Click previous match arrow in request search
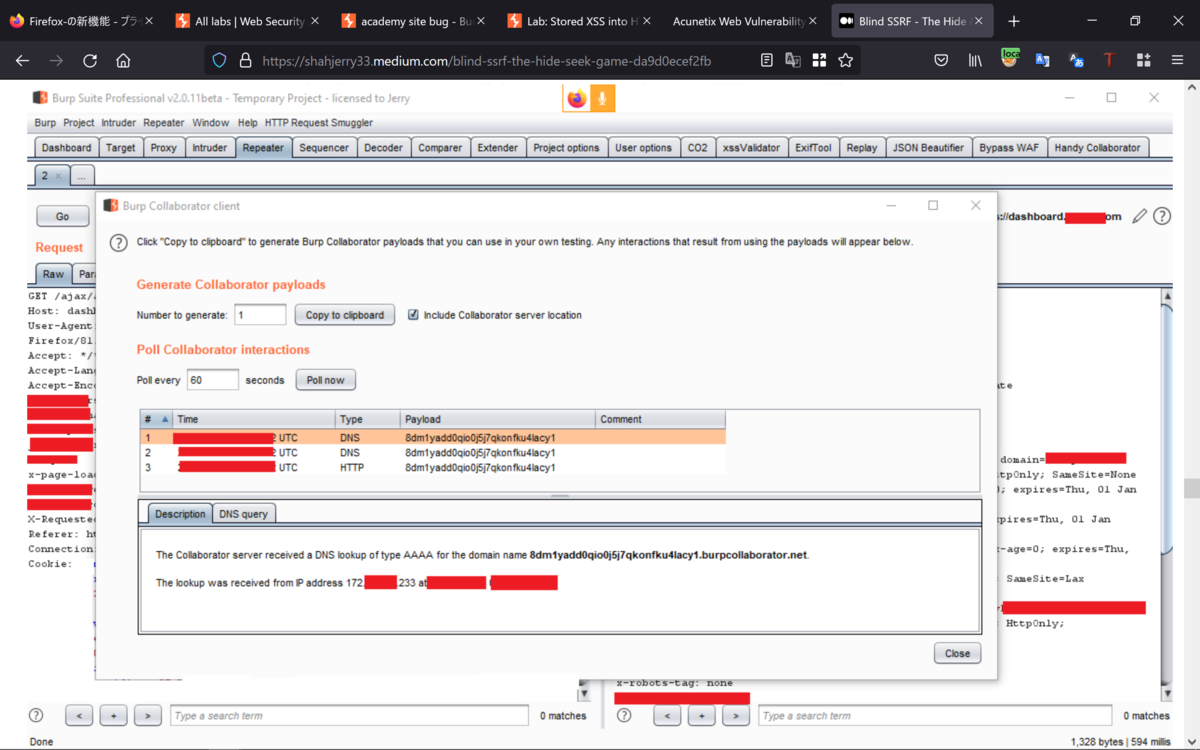The image size is (1200, 750). 79,715
